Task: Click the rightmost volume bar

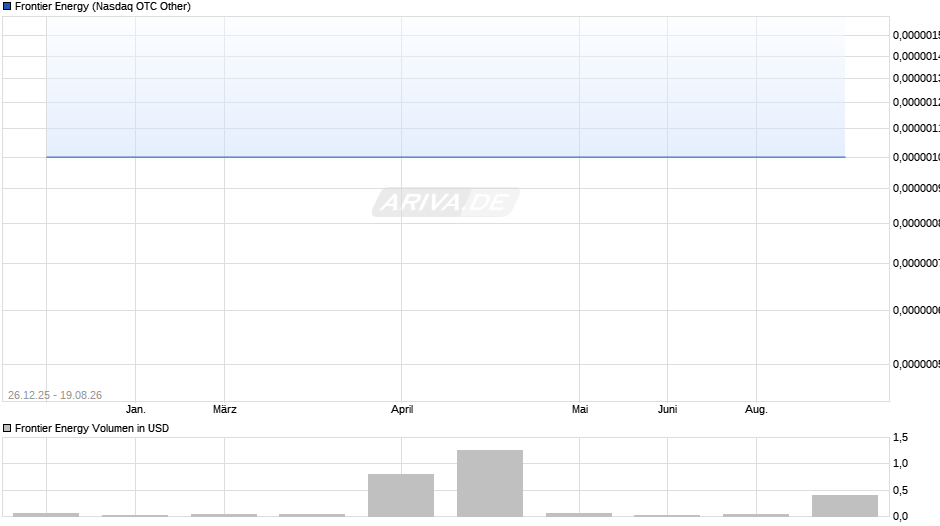Action: coord(845,506)
